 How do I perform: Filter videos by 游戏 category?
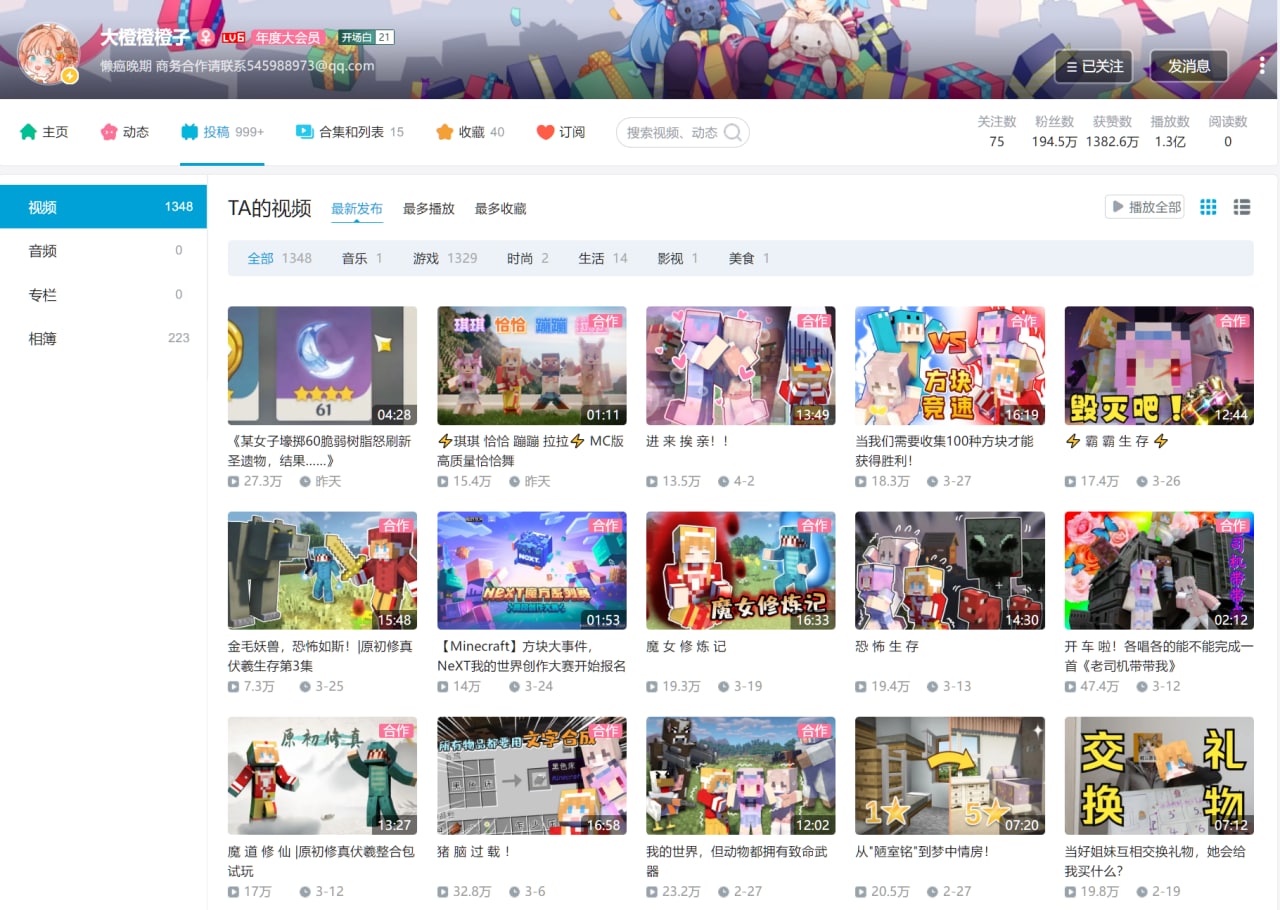tap(426, 258)
